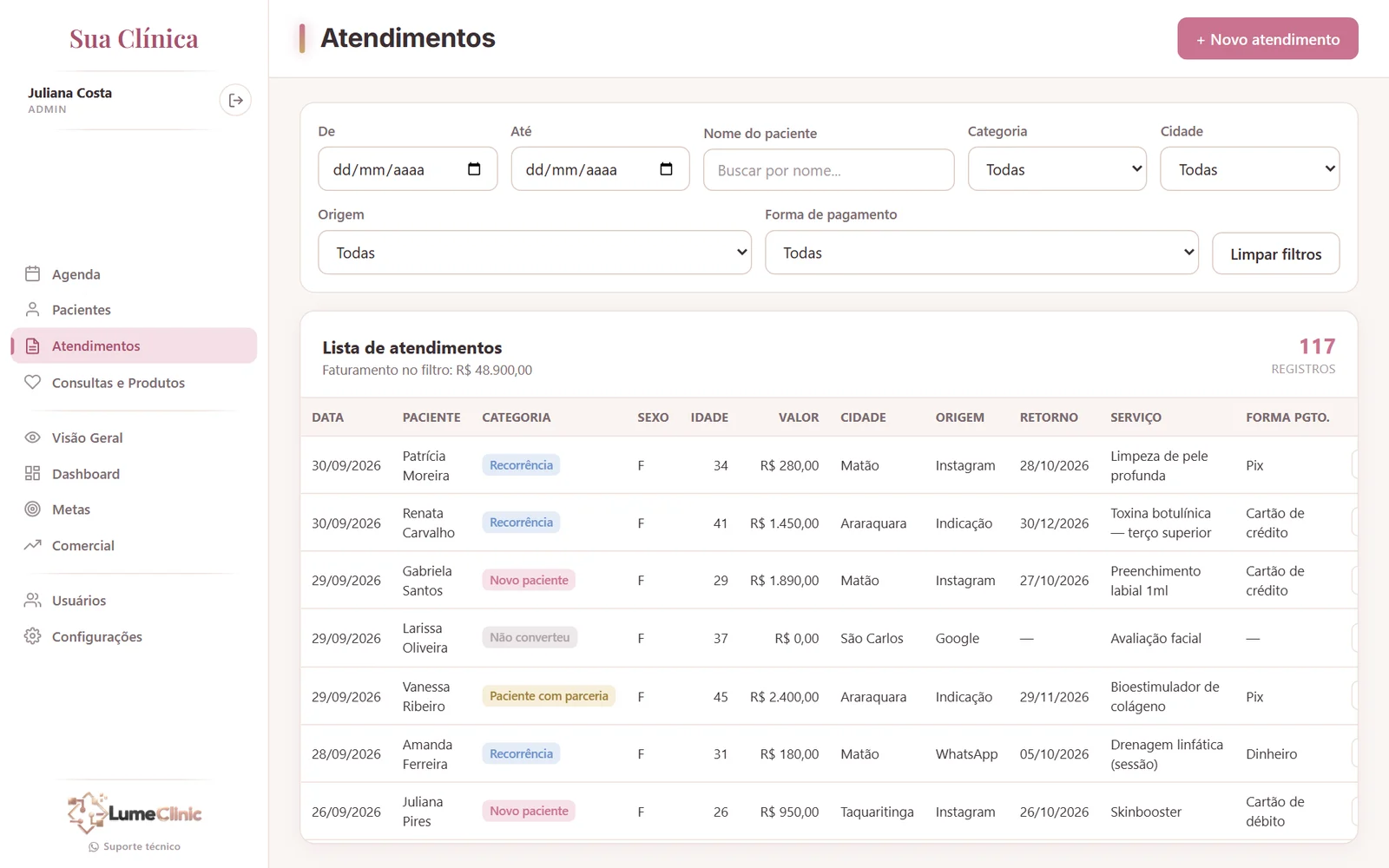Click the Usuários people icon
Screen dimensions: 1389x868
33,600
